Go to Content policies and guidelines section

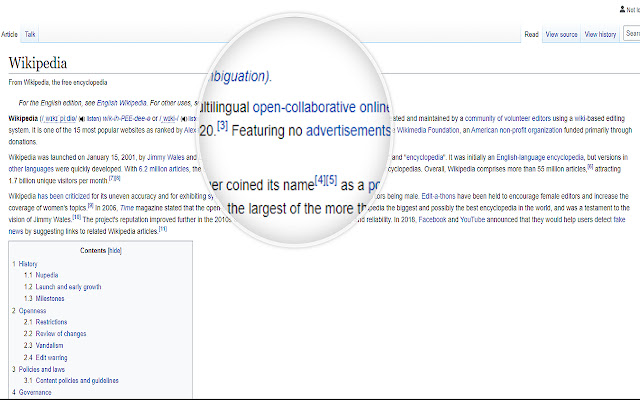tap(77, 380)
